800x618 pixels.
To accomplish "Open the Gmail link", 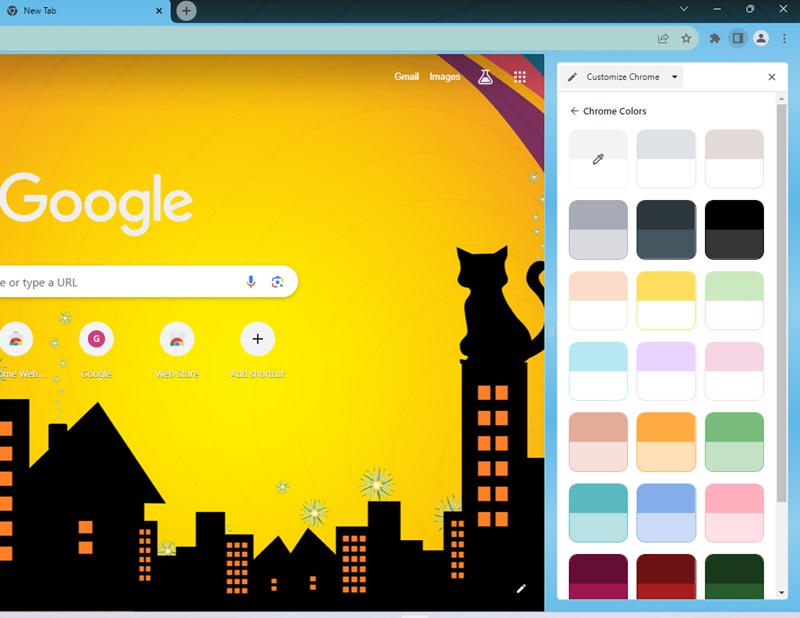I will click(408, 76).
